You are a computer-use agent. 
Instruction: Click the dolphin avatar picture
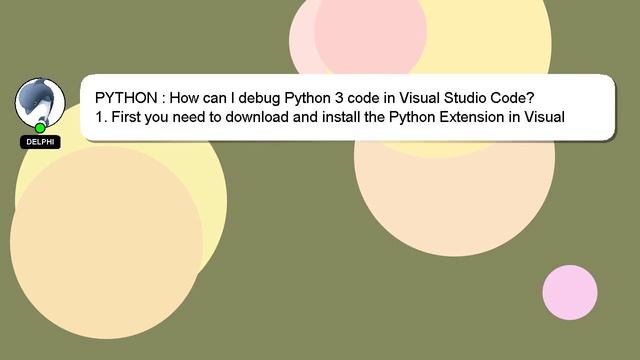[40, 102]
